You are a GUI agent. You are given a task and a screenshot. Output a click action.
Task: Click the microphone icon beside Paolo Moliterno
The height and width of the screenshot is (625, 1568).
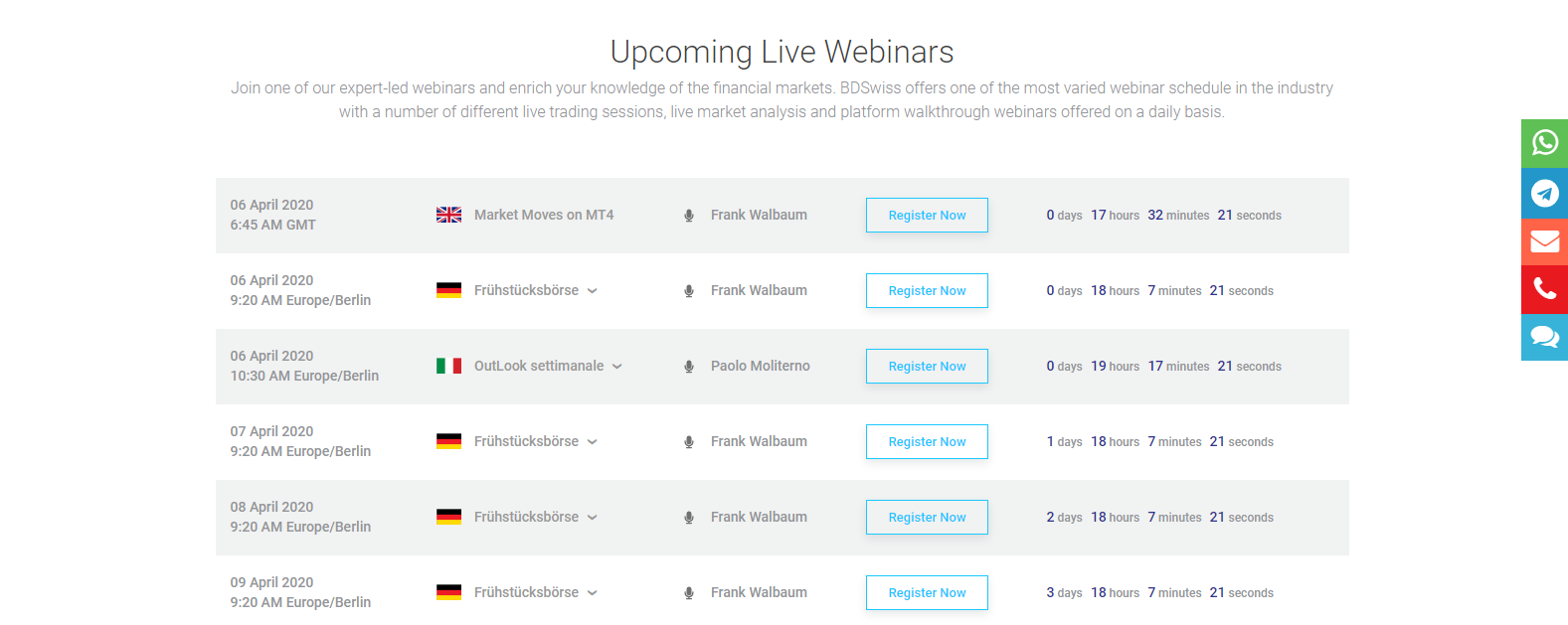tap(688, 366)
